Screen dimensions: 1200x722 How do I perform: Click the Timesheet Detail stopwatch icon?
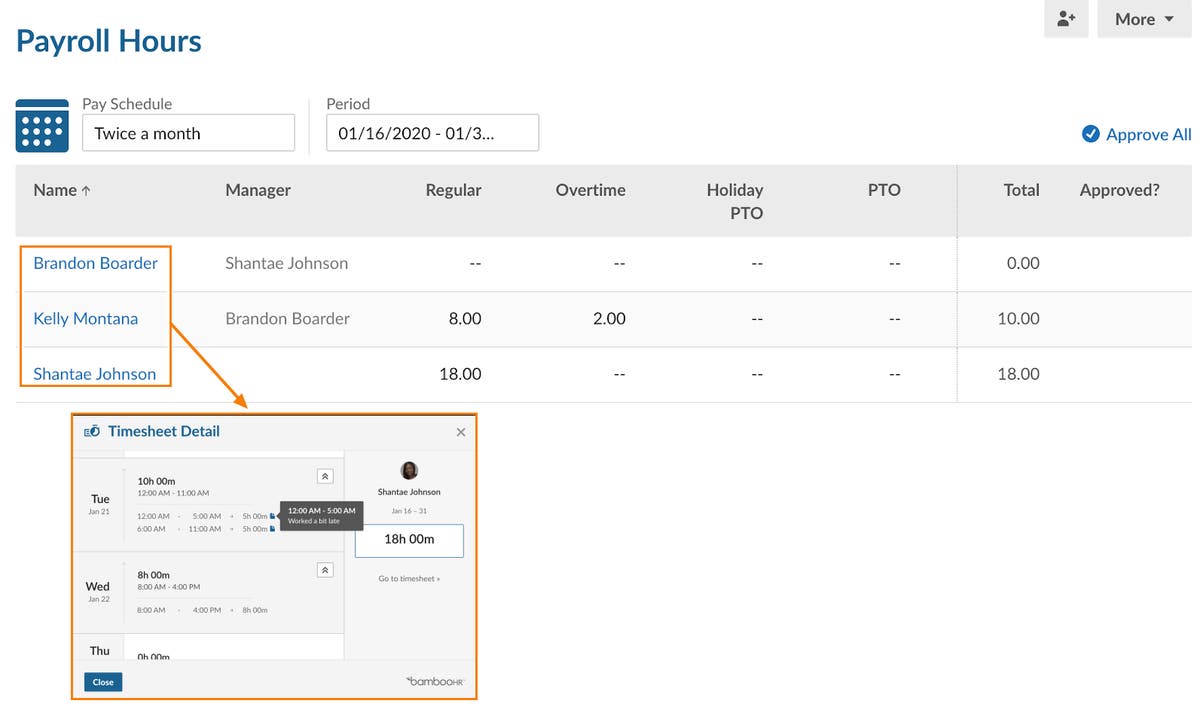(x=93, y=432)
